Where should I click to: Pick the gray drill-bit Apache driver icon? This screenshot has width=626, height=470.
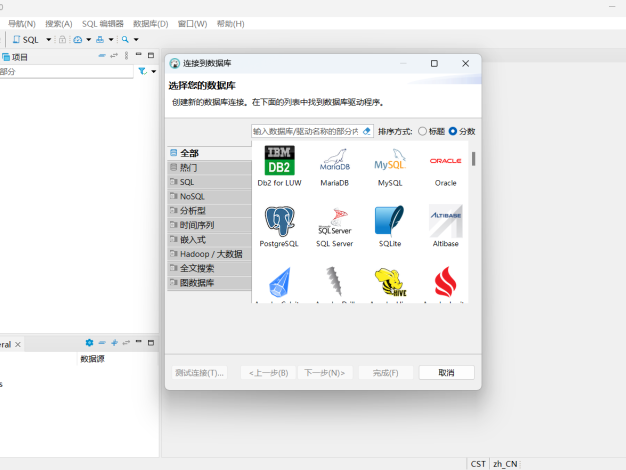point(334,282)
